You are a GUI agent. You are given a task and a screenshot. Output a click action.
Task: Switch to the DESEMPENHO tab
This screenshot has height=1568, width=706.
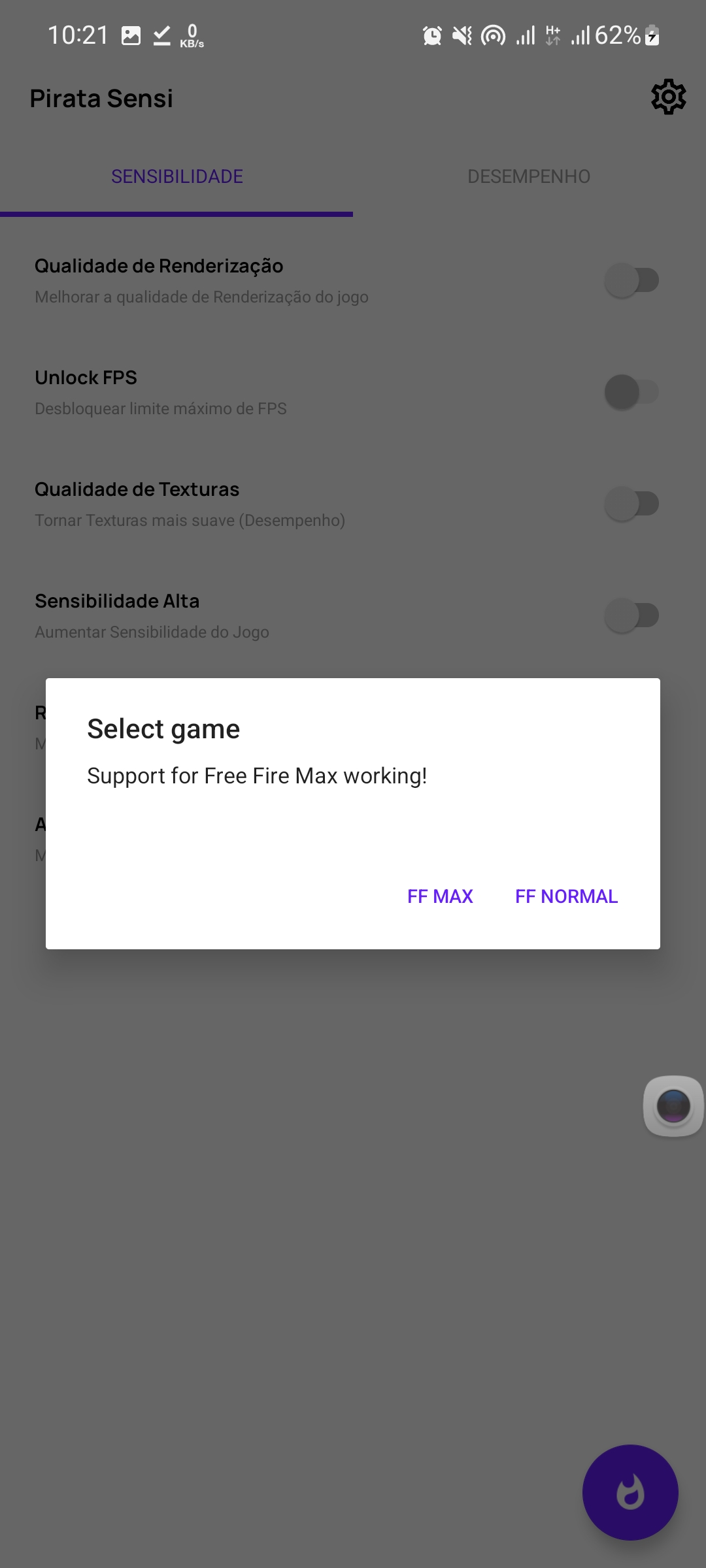pyautogui.click(x=529, y=176)
